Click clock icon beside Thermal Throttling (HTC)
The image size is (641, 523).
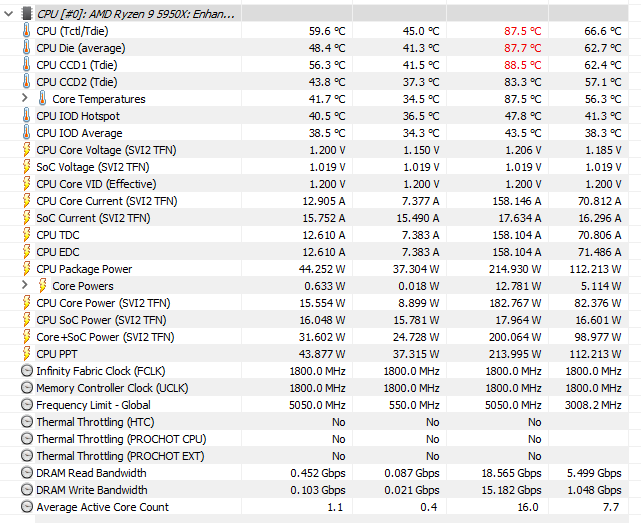coord(27,422)
